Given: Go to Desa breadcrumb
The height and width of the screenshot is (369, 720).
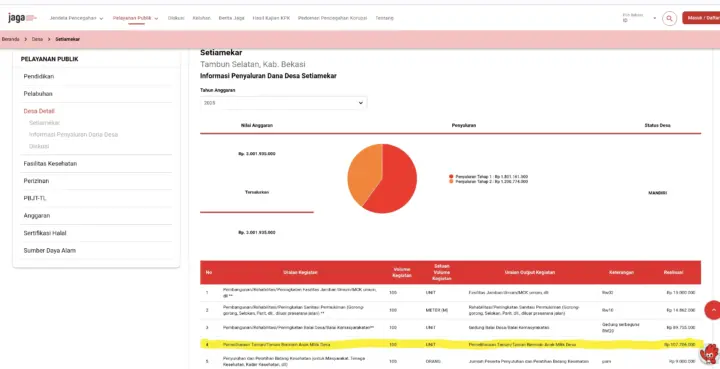Looking at the screenshot, I should pos(37,39).
